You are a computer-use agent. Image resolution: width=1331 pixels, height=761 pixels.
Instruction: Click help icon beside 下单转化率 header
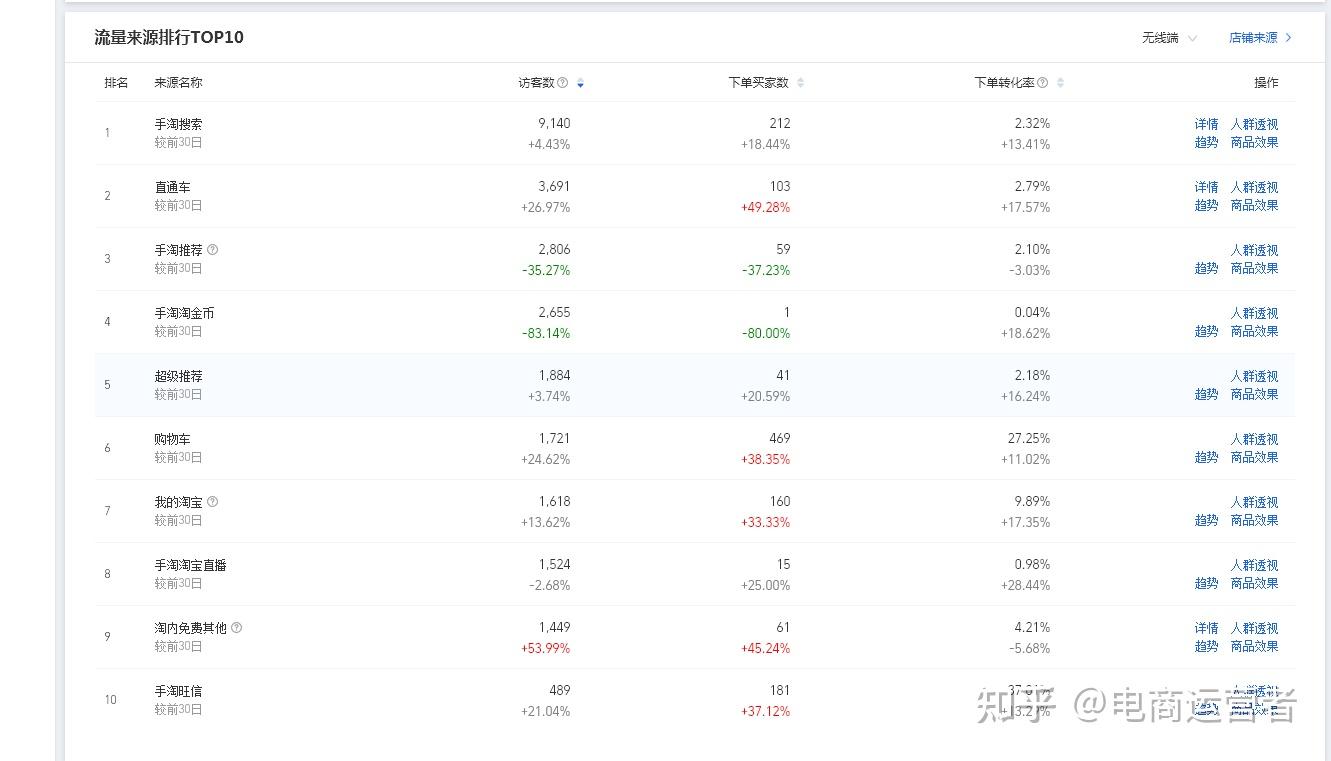click(1042, 83)
